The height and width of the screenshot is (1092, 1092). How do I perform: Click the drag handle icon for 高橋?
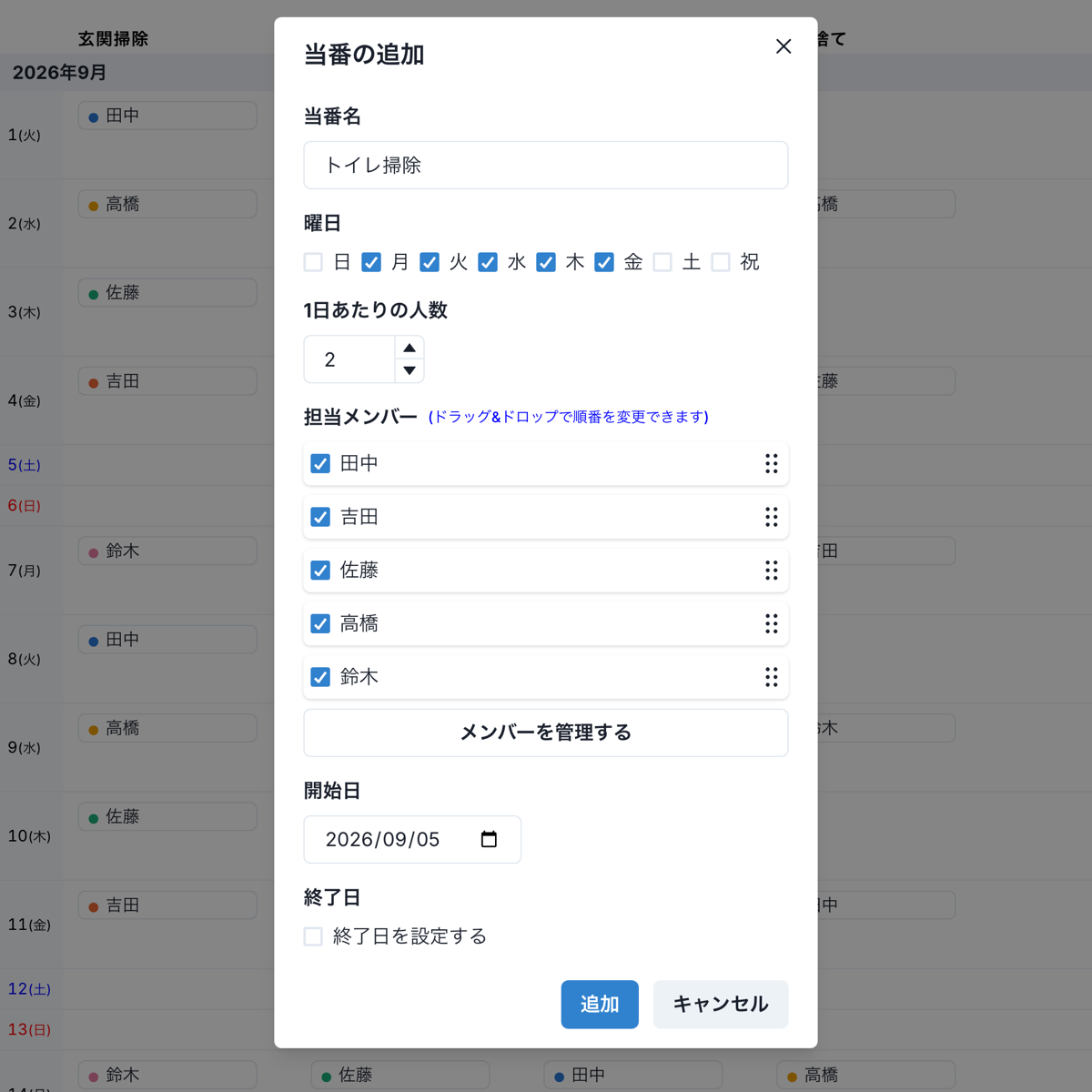772,624
